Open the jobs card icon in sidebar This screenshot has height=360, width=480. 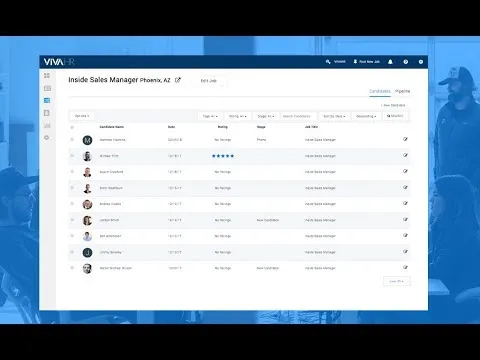click(x=47, y=88)
